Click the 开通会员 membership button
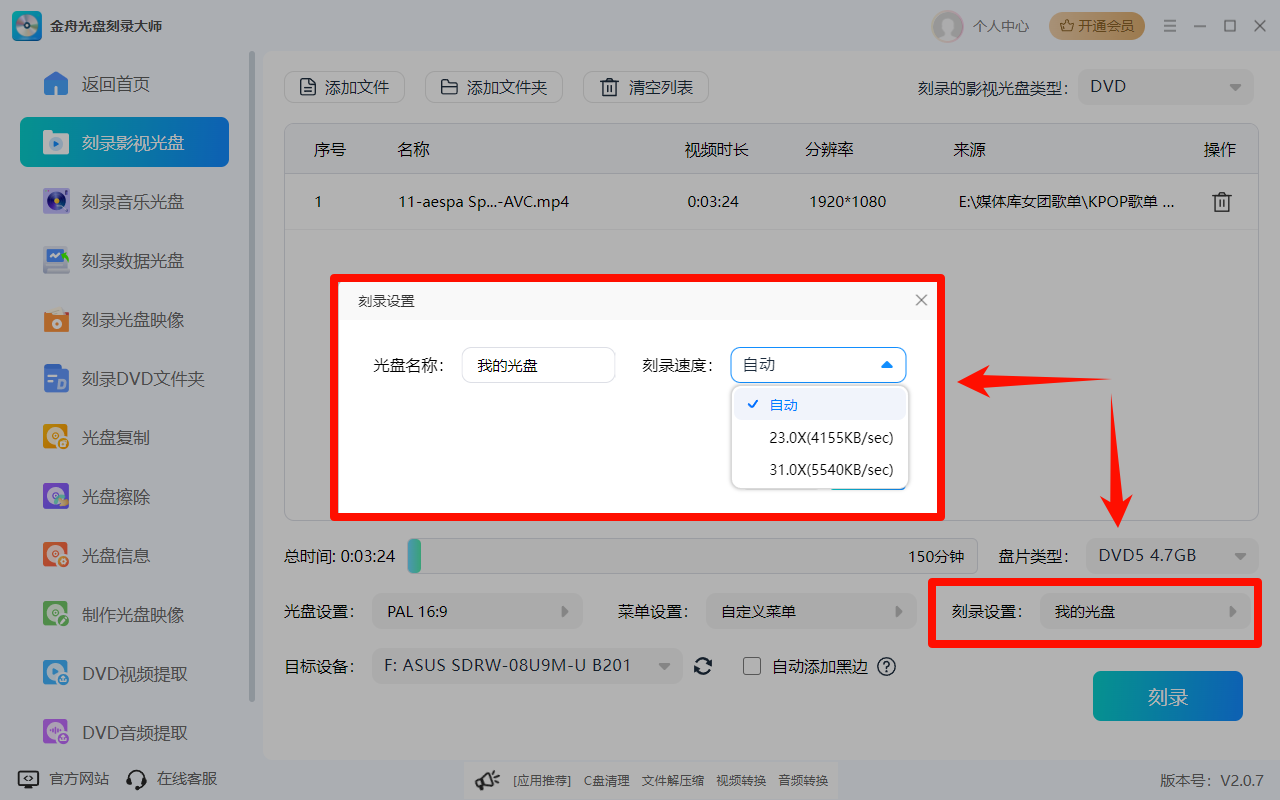This screenshot has height=800, width=1280. 1097,26
